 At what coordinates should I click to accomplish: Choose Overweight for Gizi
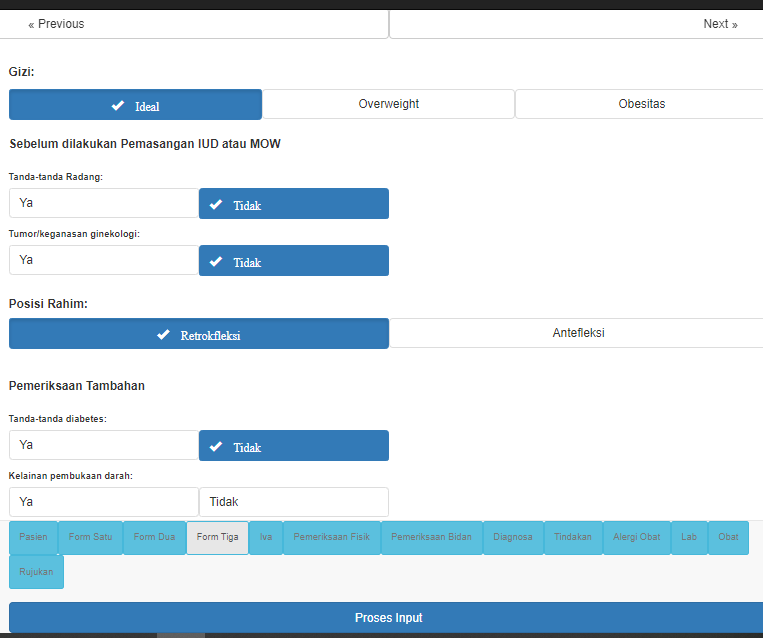[388, 104]
